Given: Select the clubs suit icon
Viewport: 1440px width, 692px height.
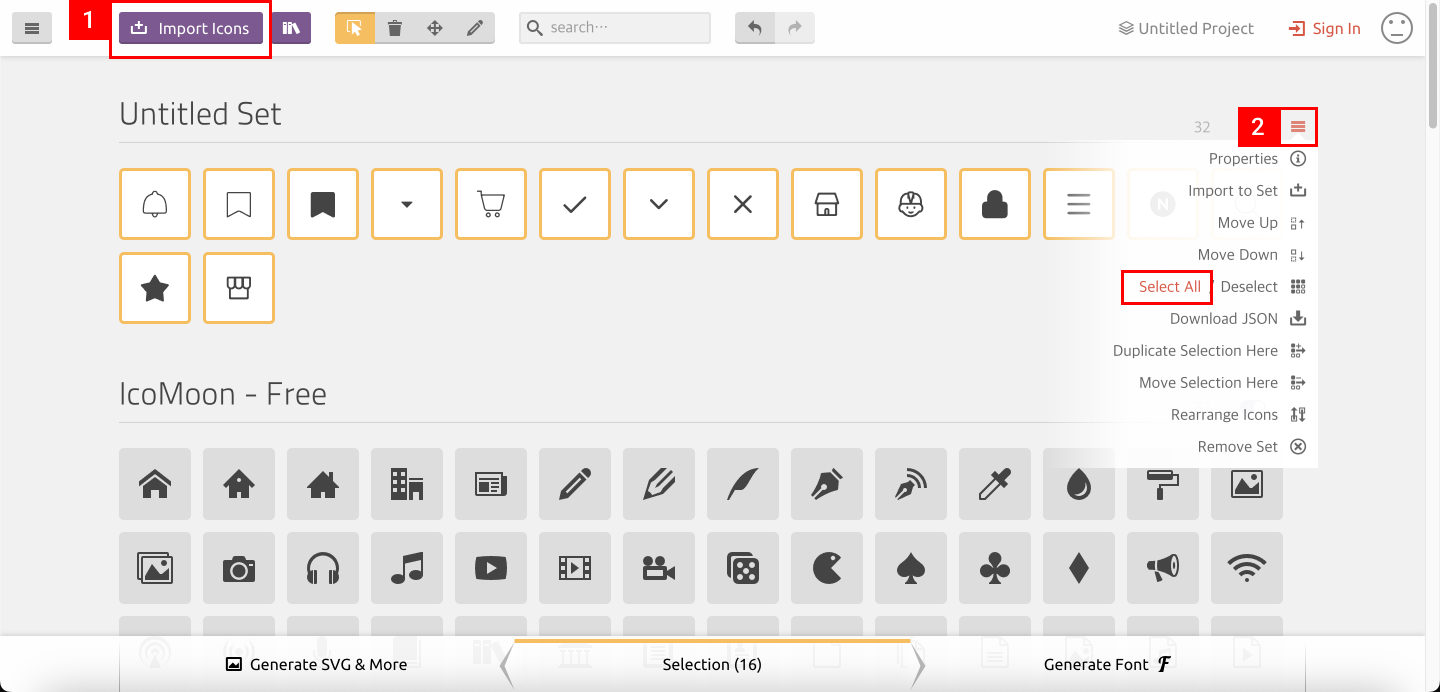Looking at the screenshot, I should pos(995,568).
